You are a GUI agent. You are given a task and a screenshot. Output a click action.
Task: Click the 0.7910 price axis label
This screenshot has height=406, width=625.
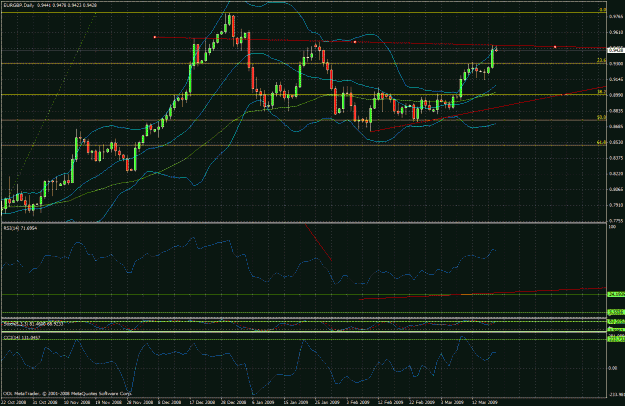616,205
